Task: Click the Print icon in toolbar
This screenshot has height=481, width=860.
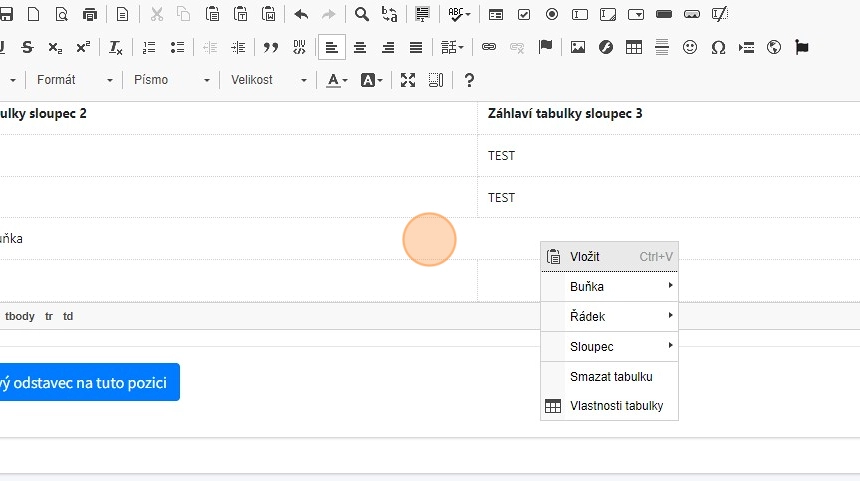Action: pyautogui.click(x=91, y=14)
